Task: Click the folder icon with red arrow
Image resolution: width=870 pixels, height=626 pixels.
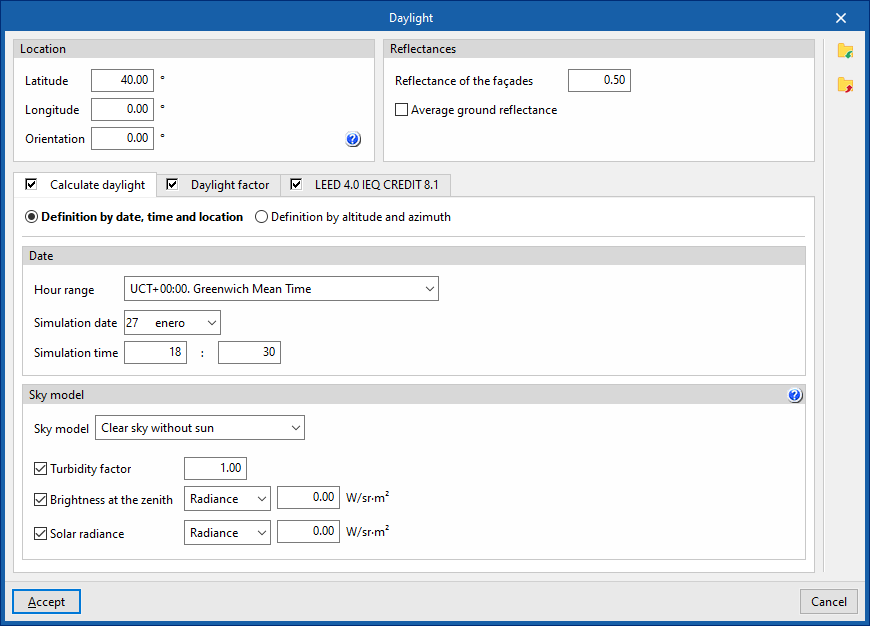Action: pos(845,85)
